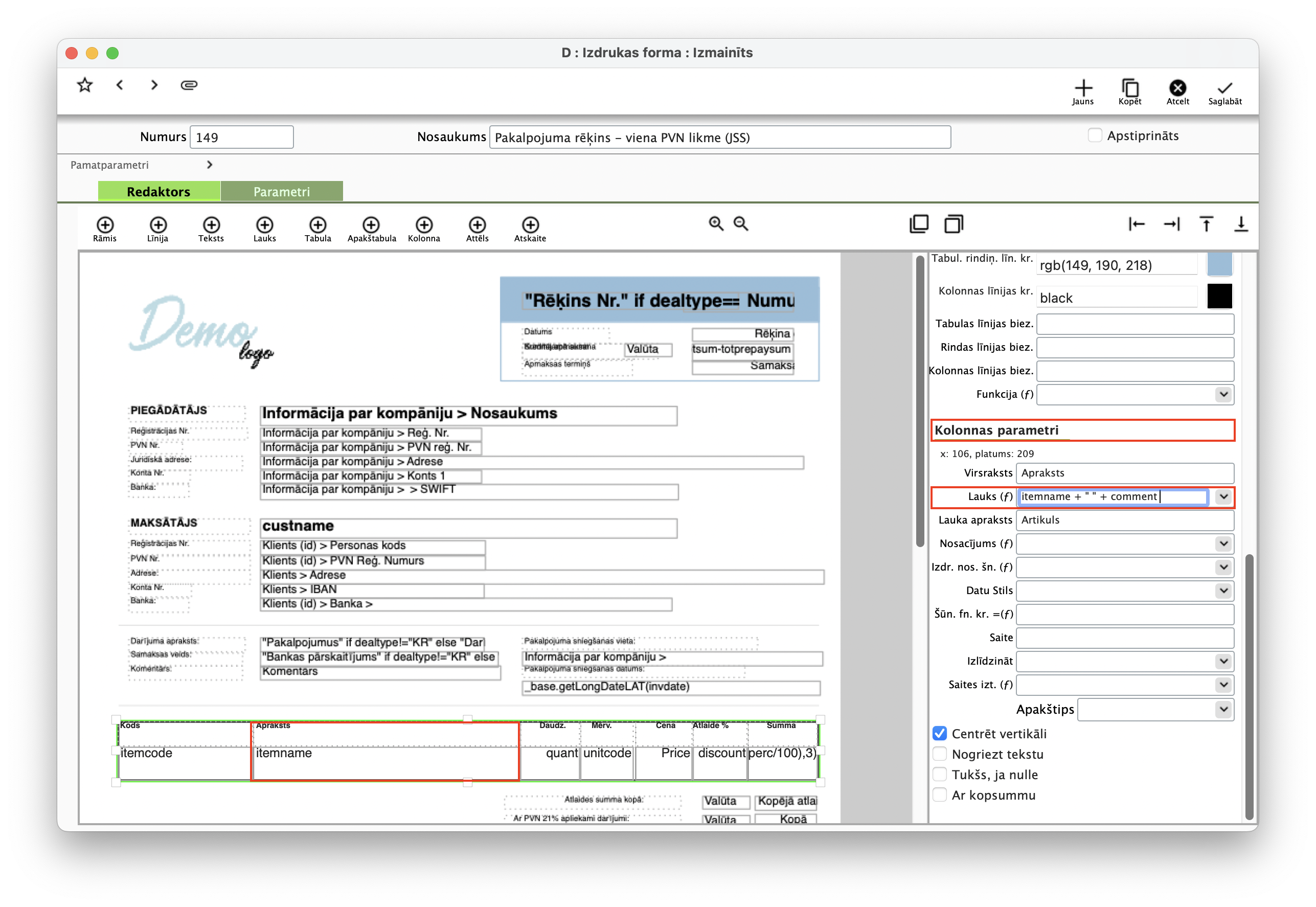Click the canvas vertical scrollbar
This screenshot has width=1316, height=907.
[920, 401]
